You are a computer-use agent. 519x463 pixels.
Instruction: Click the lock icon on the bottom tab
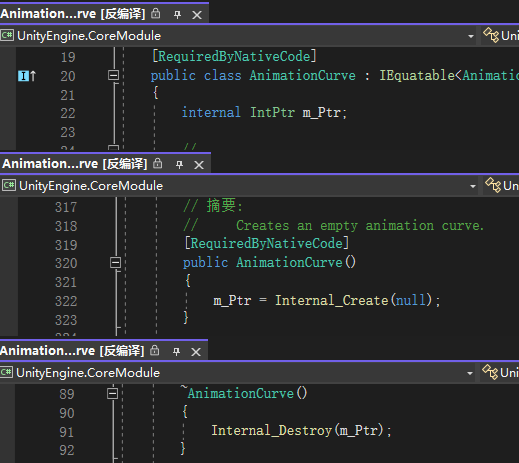coord(155,350)
